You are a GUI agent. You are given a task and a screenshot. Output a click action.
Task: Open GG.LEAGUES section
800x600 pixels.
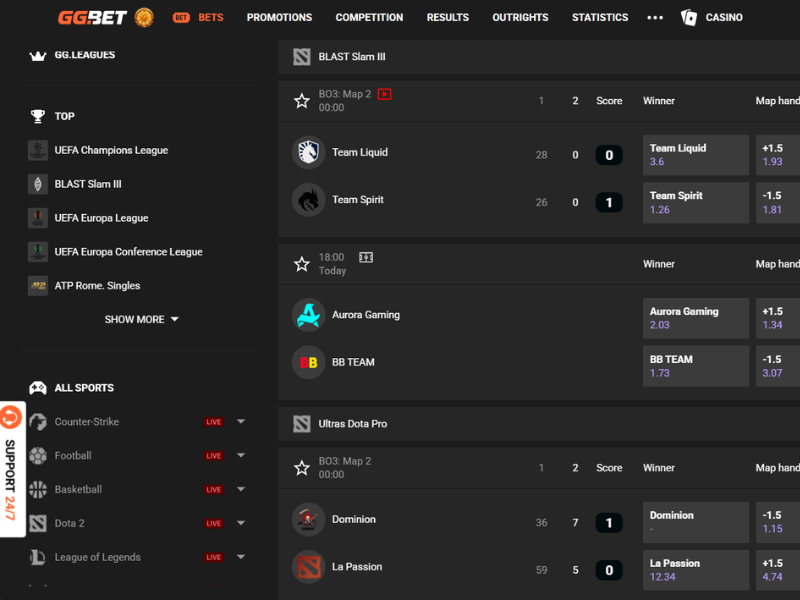pos(85,55)
